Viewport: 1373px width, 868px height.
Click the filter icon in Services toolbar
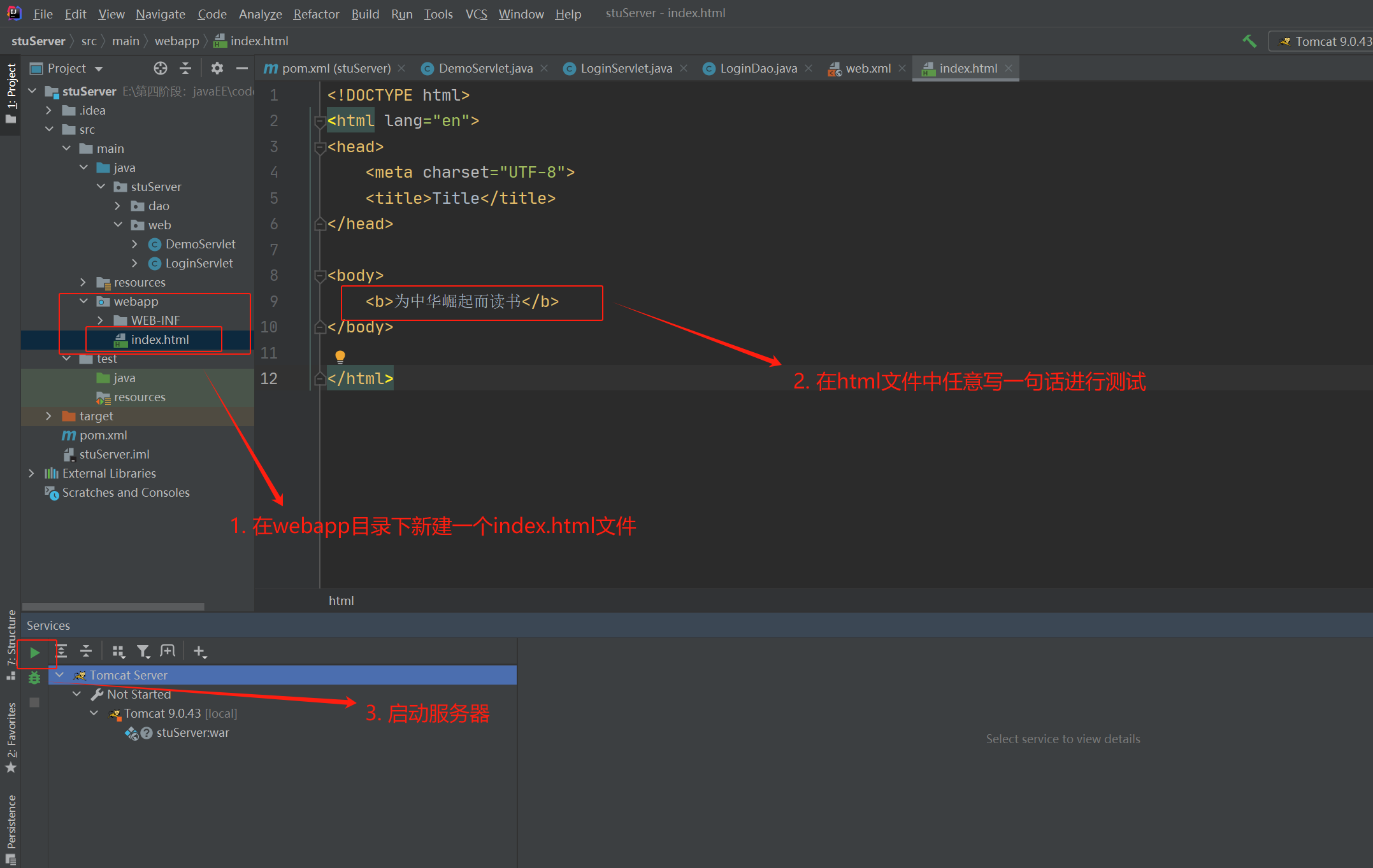click(144, 651)
